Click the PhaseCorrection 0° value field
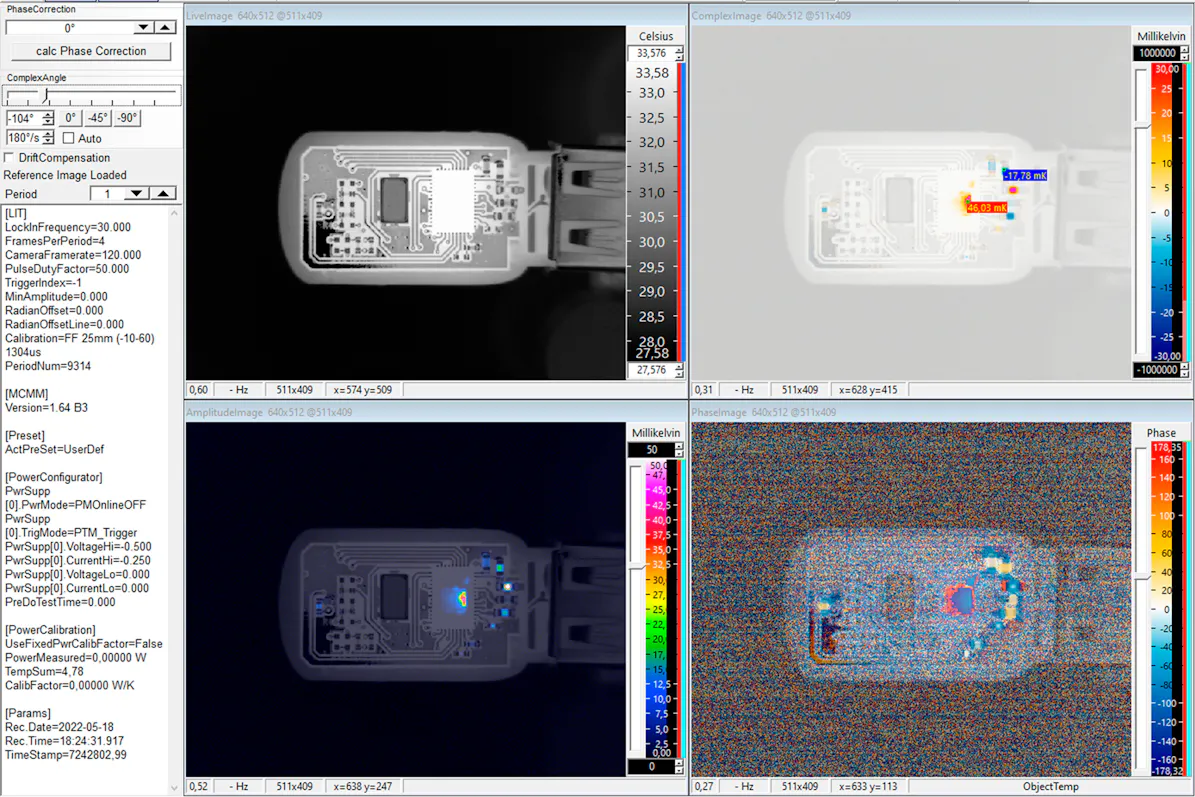This screenshot has width=1195, height=797. pyautogui.click(x=69, y=27)
